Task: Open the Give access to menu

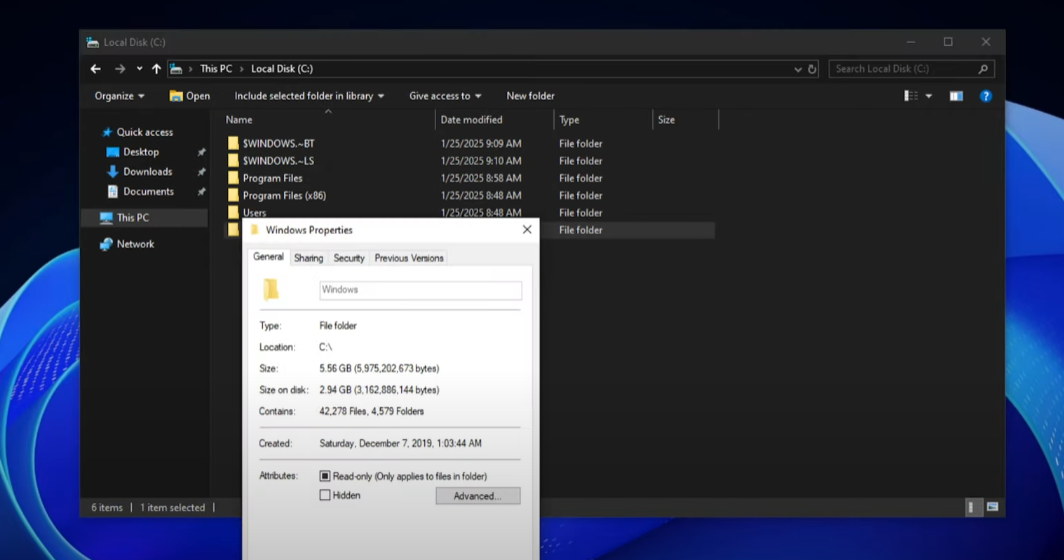Action: [445, 96]
